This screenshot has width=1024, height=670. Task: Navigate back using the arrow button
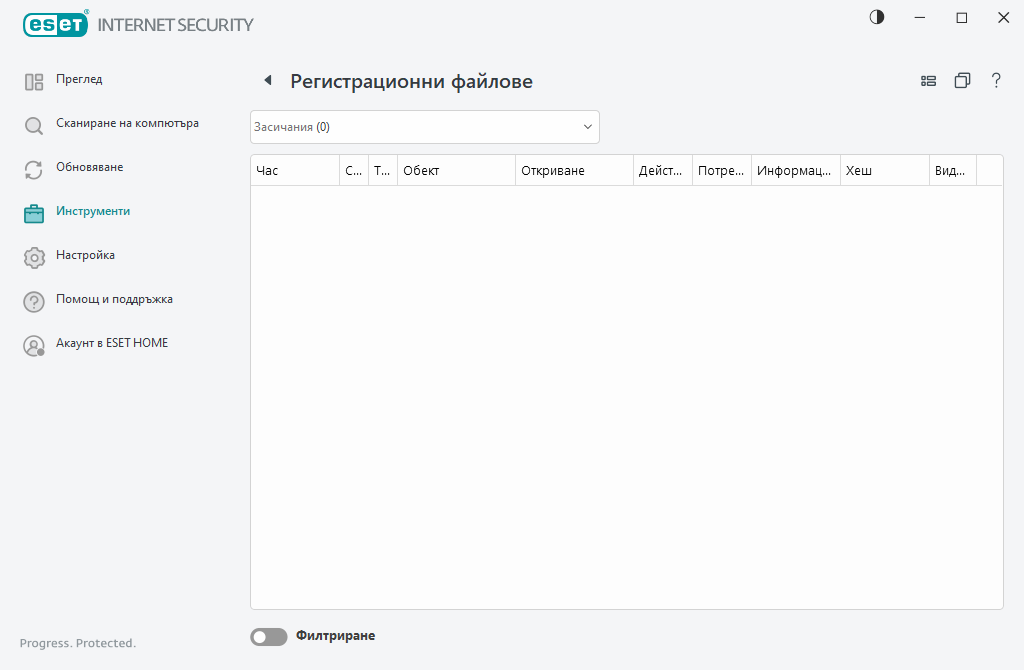tap(266, 79)
